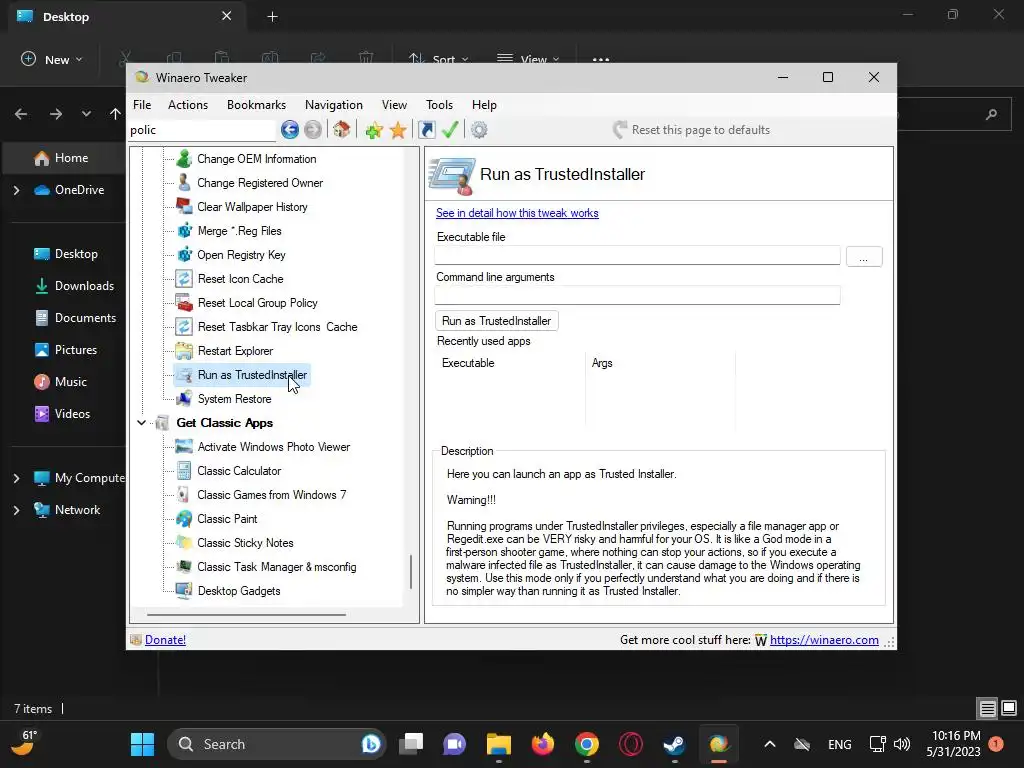Click the create shortcut icon in the toolbar
Image resolution: width=1024 pixels, height=768 pixels.
click(426, 130)
